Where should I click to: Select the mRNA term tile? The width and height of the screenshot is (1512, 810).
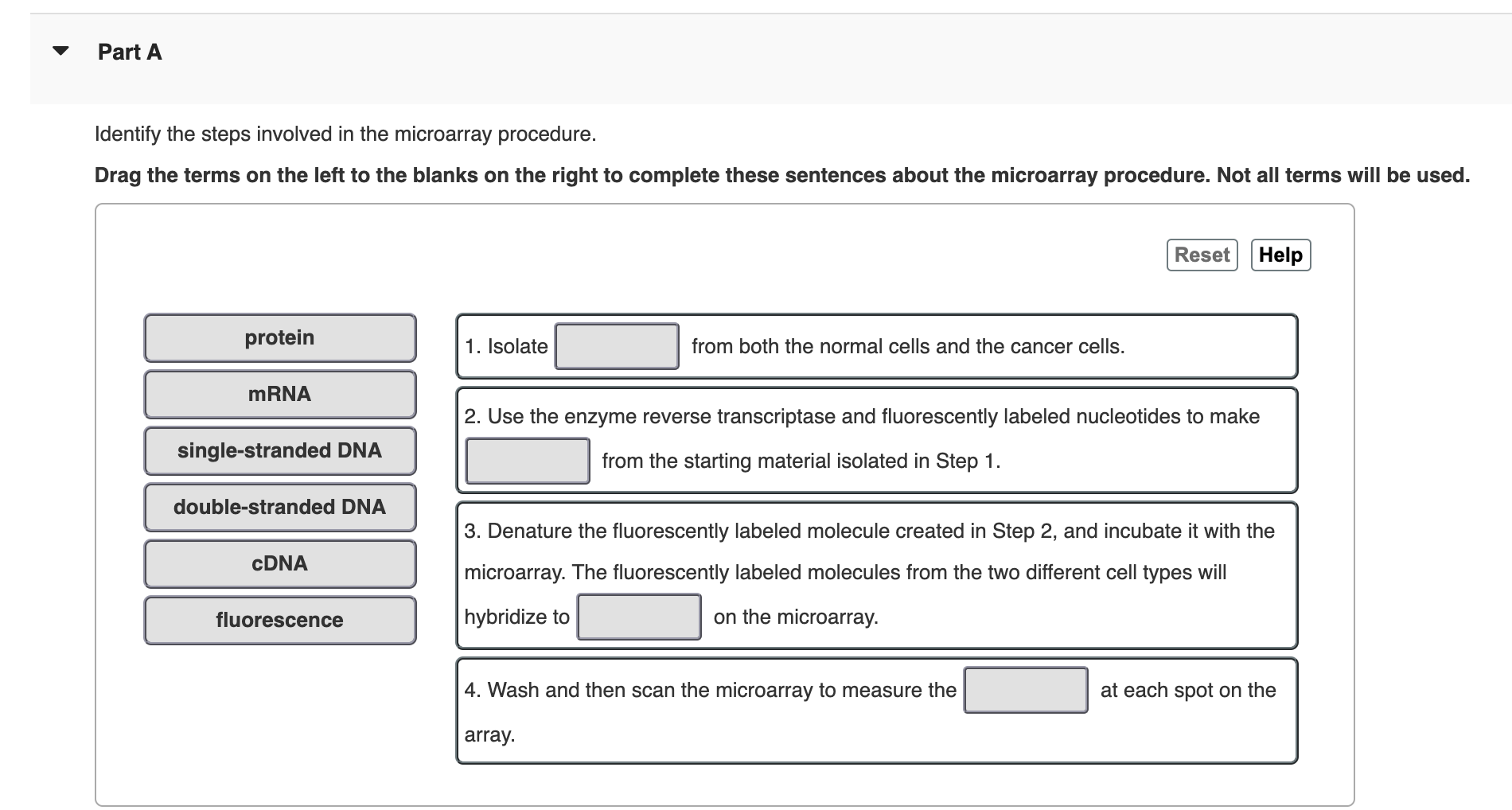279,394
